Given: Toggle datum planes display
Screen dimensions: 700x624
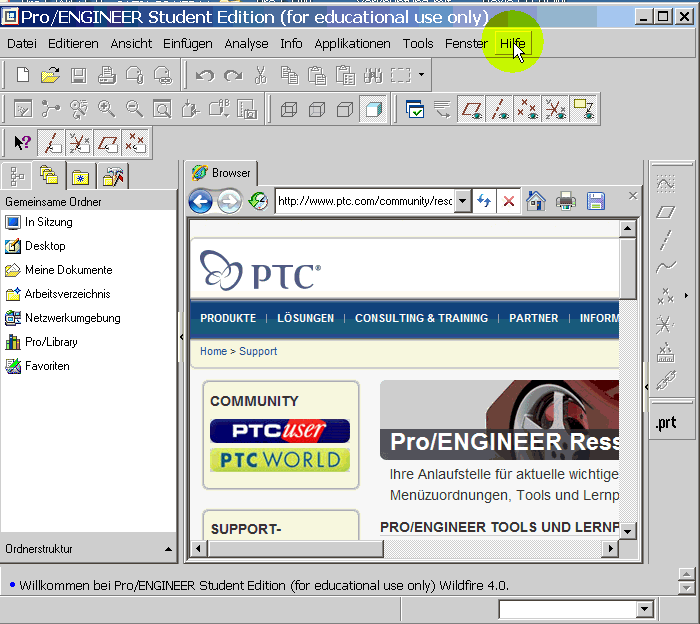Looking at the screenshot, I should (471, 109).
